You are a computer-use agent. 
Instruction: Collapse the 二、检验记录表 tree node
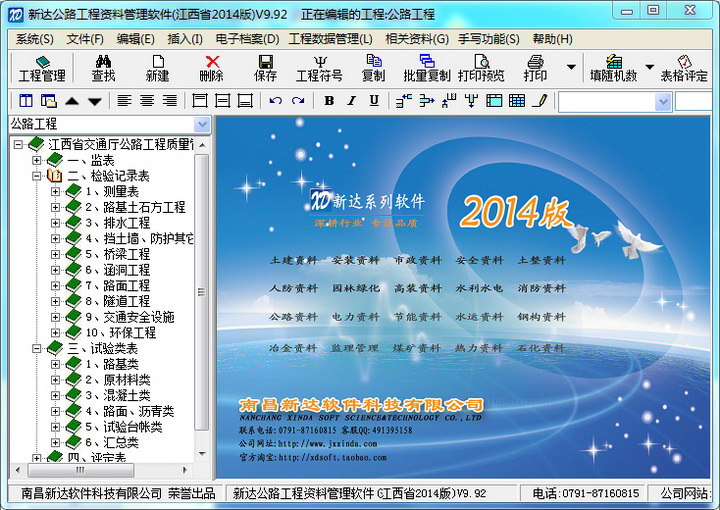pyautogui.click(x=36, y=176)
